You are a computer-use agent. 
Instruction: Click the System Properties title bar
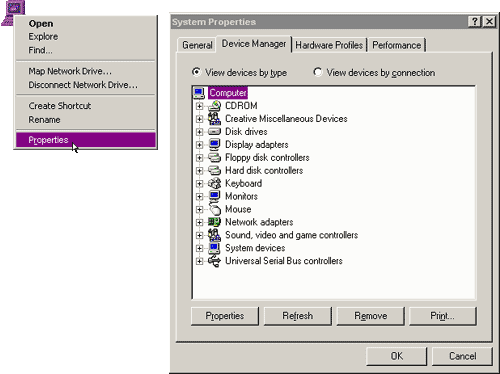pyautogui.click(x=318, y=22)
